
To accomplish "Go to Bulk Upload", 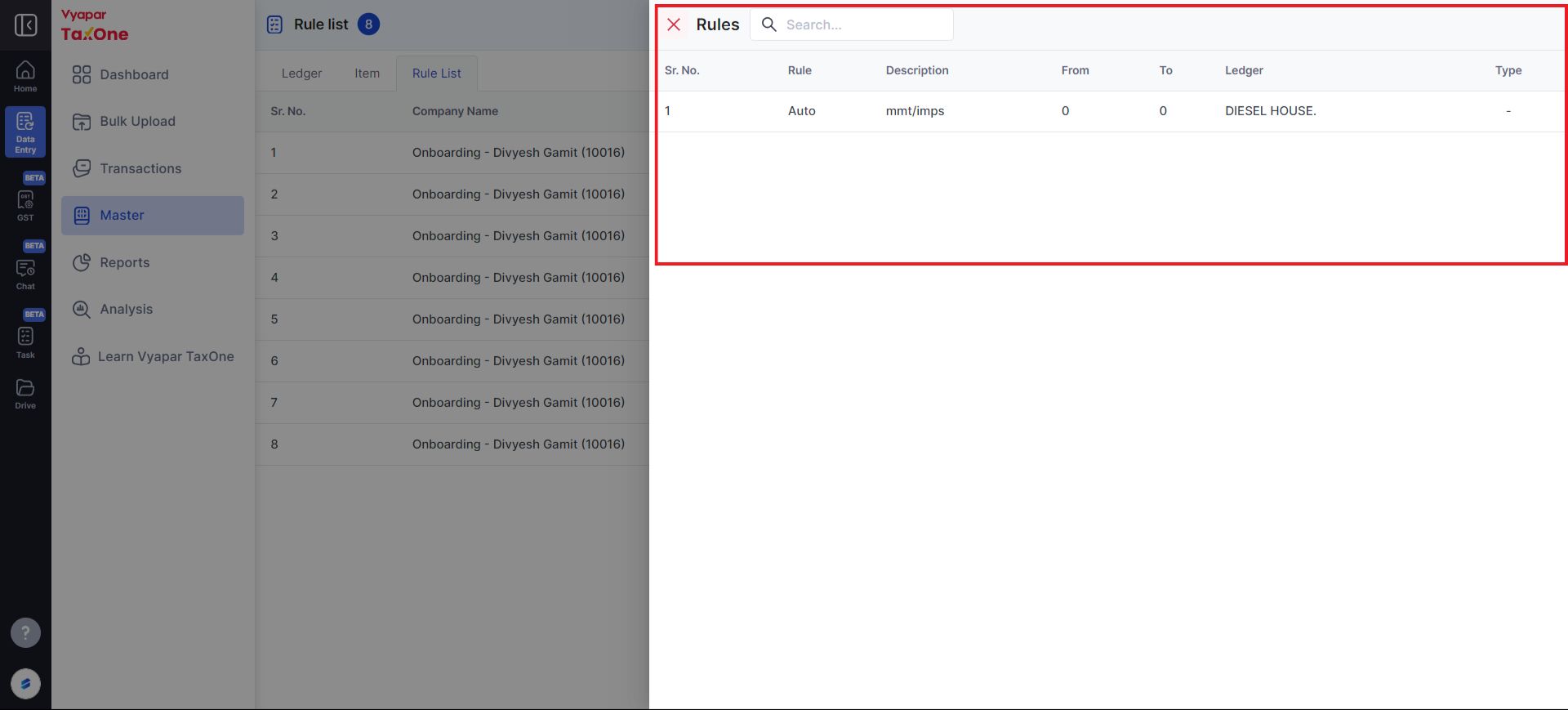I will tap(153, 121).
